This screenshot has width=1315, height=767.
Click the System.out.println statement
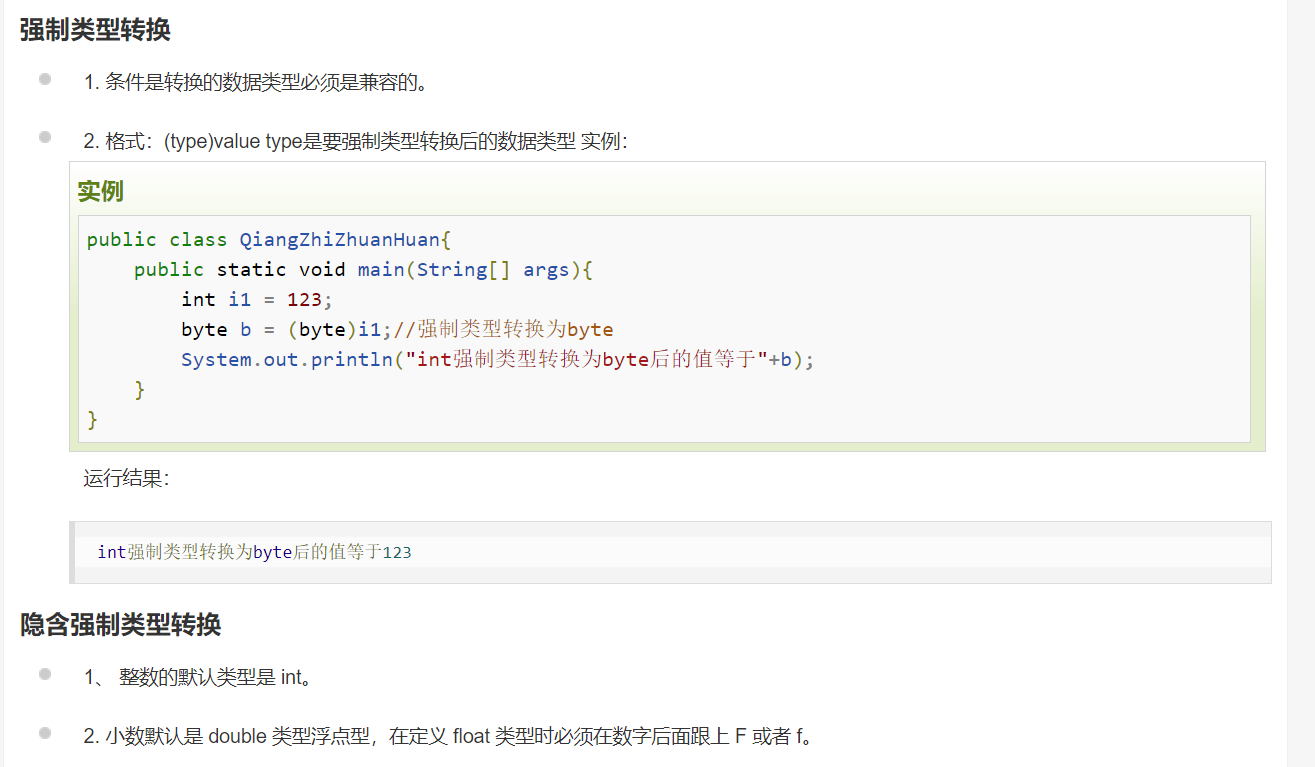coord(497,360)
